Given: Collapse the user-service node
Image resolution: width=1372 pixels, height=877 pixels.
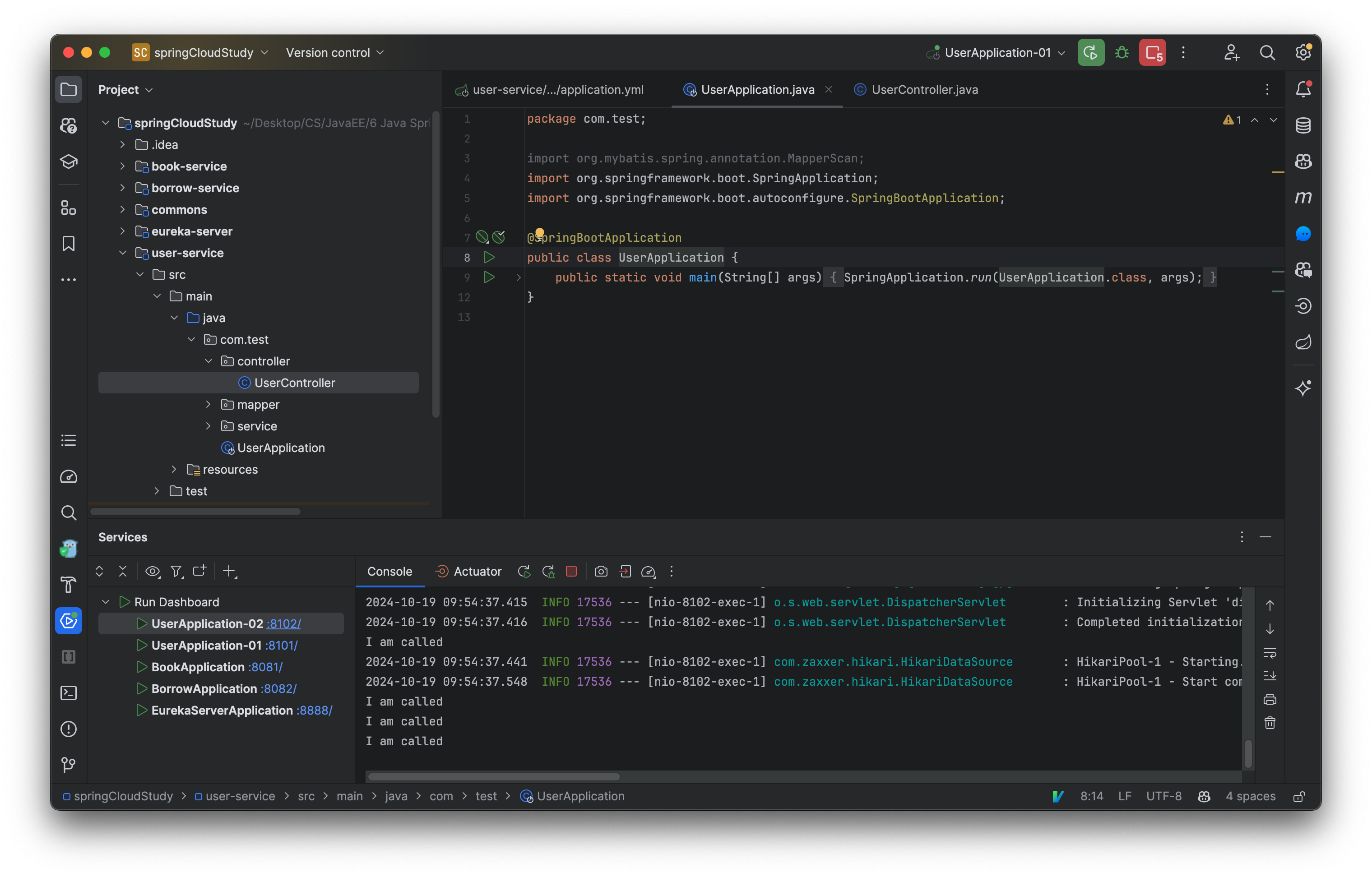Looking at the screenshot, I should pyautogui.click(x=122, y=253).
